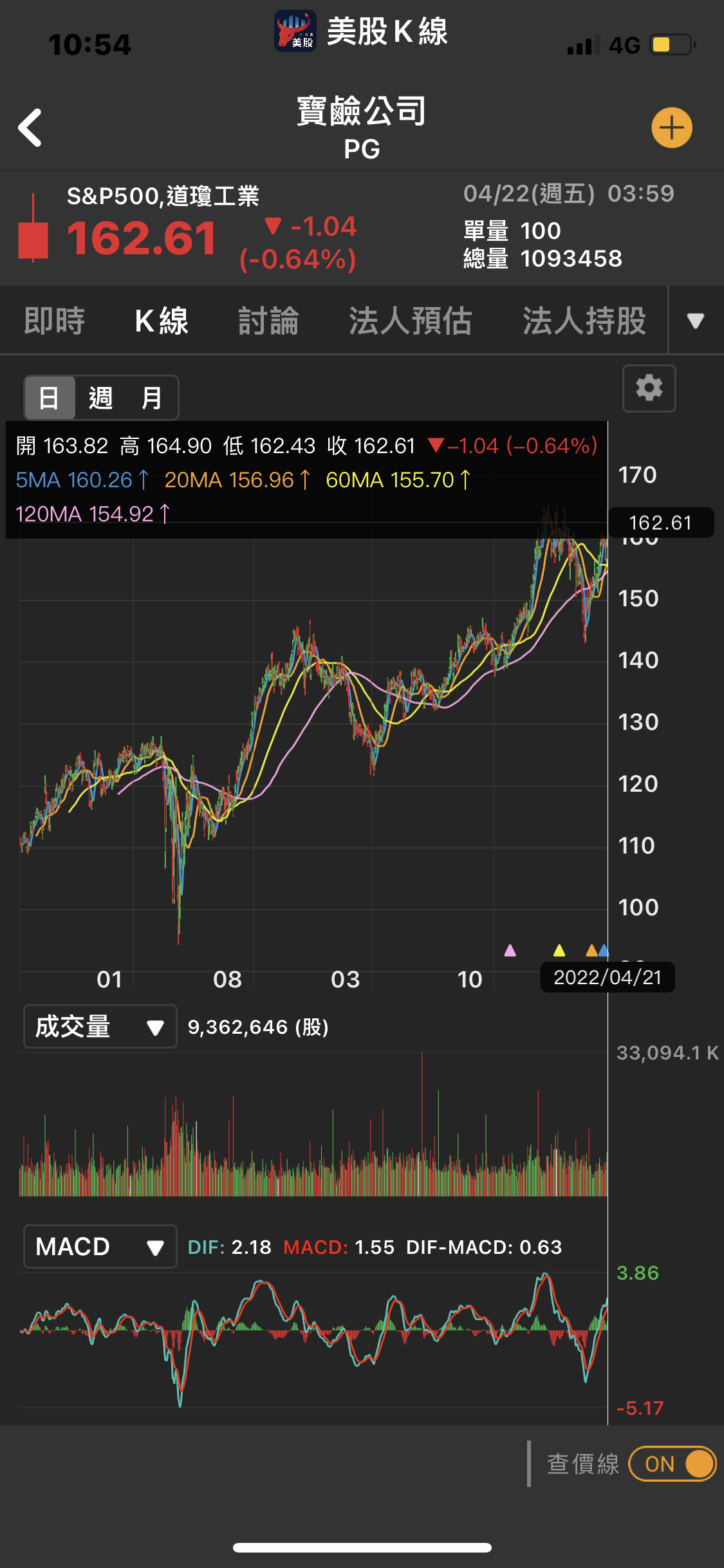Tap the 美股K線 app logo icon
The image size is (724, 1568).
295,31
